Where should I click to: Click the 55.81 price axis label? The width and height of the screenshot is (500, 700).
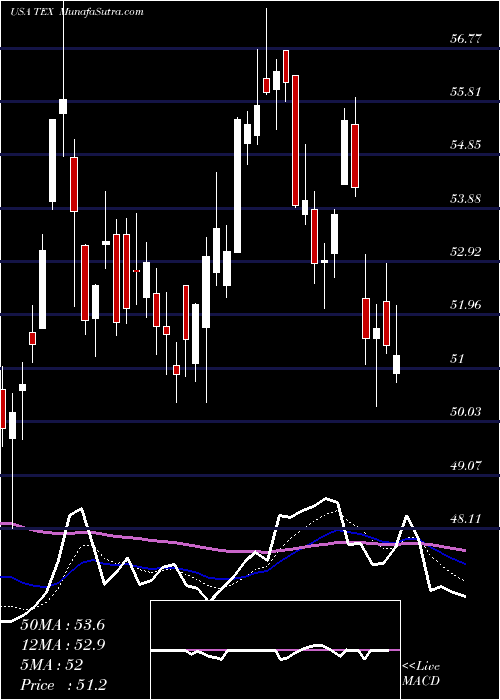(466, 92)
